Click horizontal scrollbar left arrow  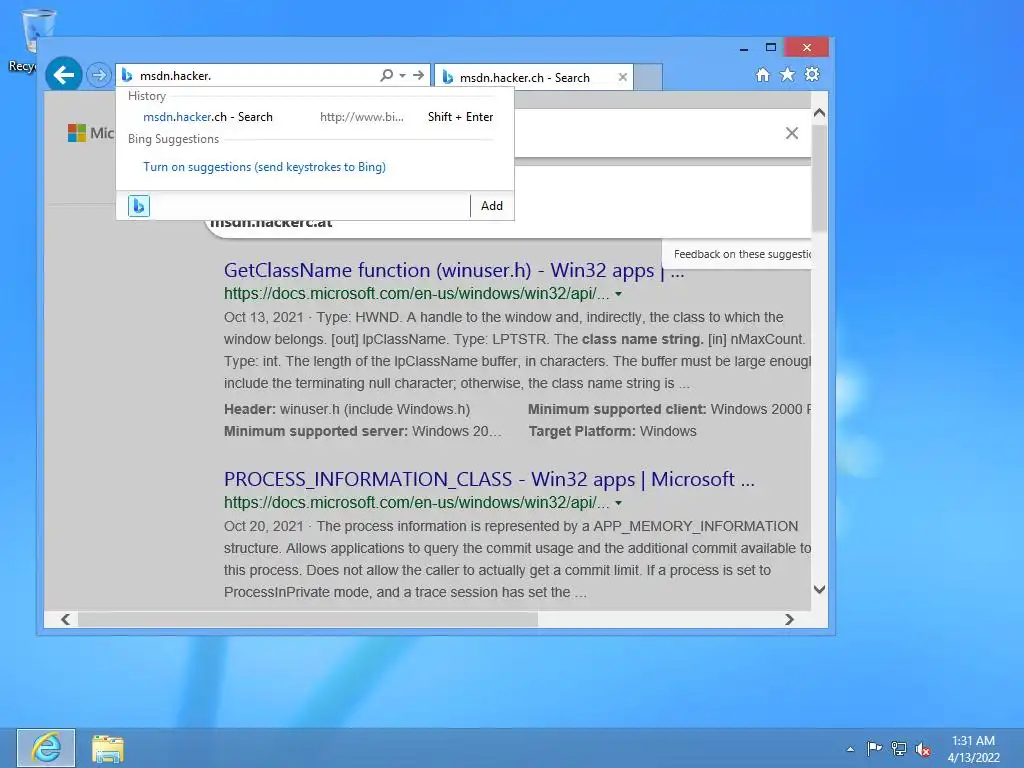pyautogui.click(x=65, y=619)
